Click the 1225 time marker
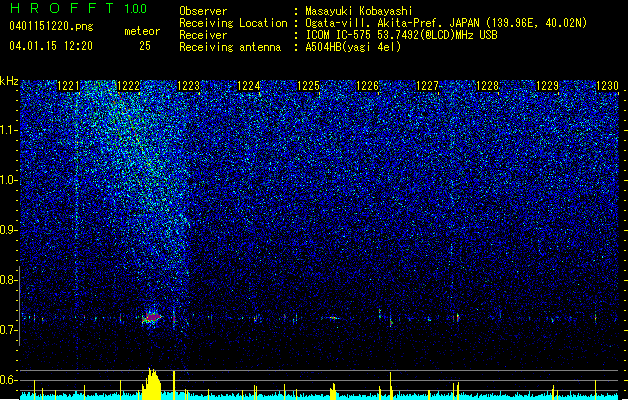 [308, 86]
